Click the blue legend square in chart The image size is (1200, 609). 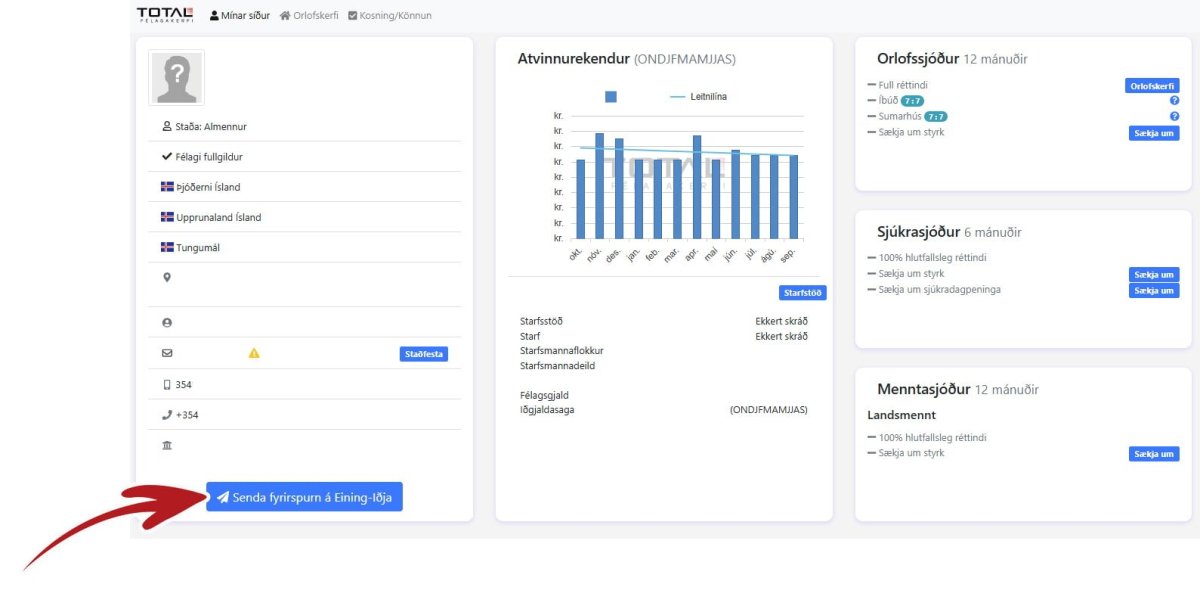611,97
